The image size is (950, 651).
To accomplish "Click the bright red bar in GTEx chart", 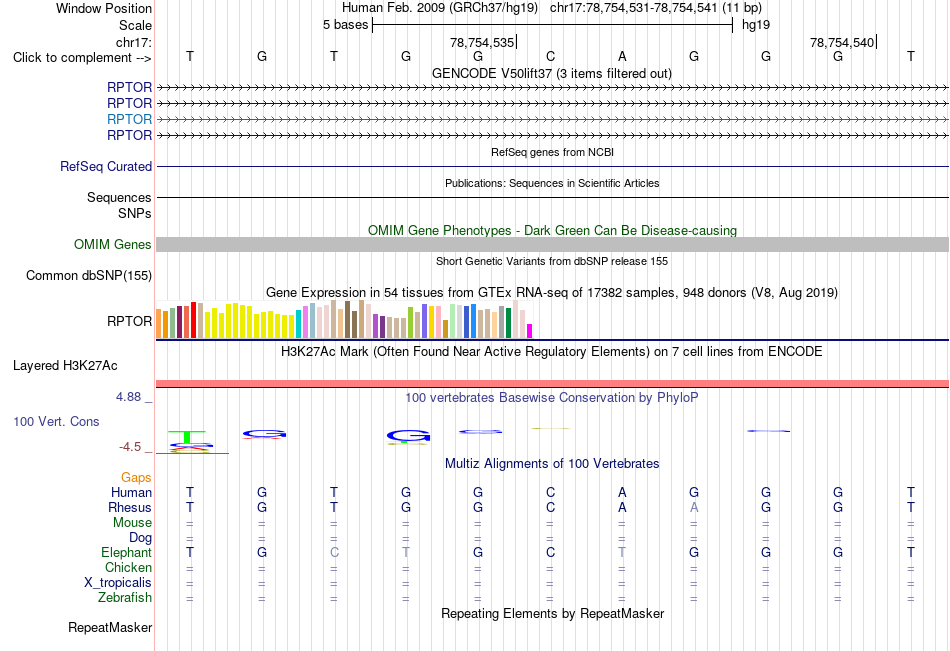I will pos(193,320).
